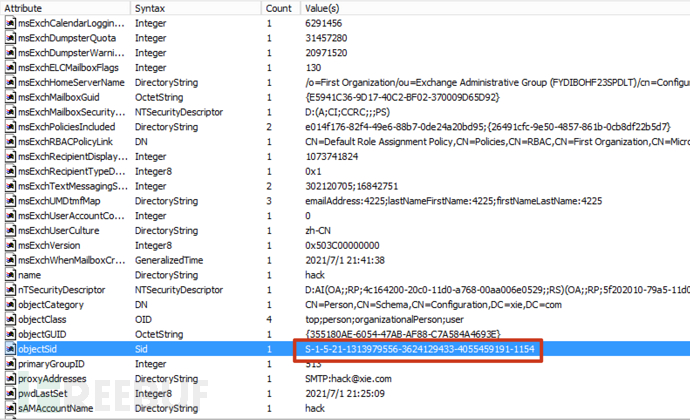Viewport: 690px width, 420px height.
Task: Click icon beside msExchUserAccountCo… attribute
Action: tap(11, 216)
